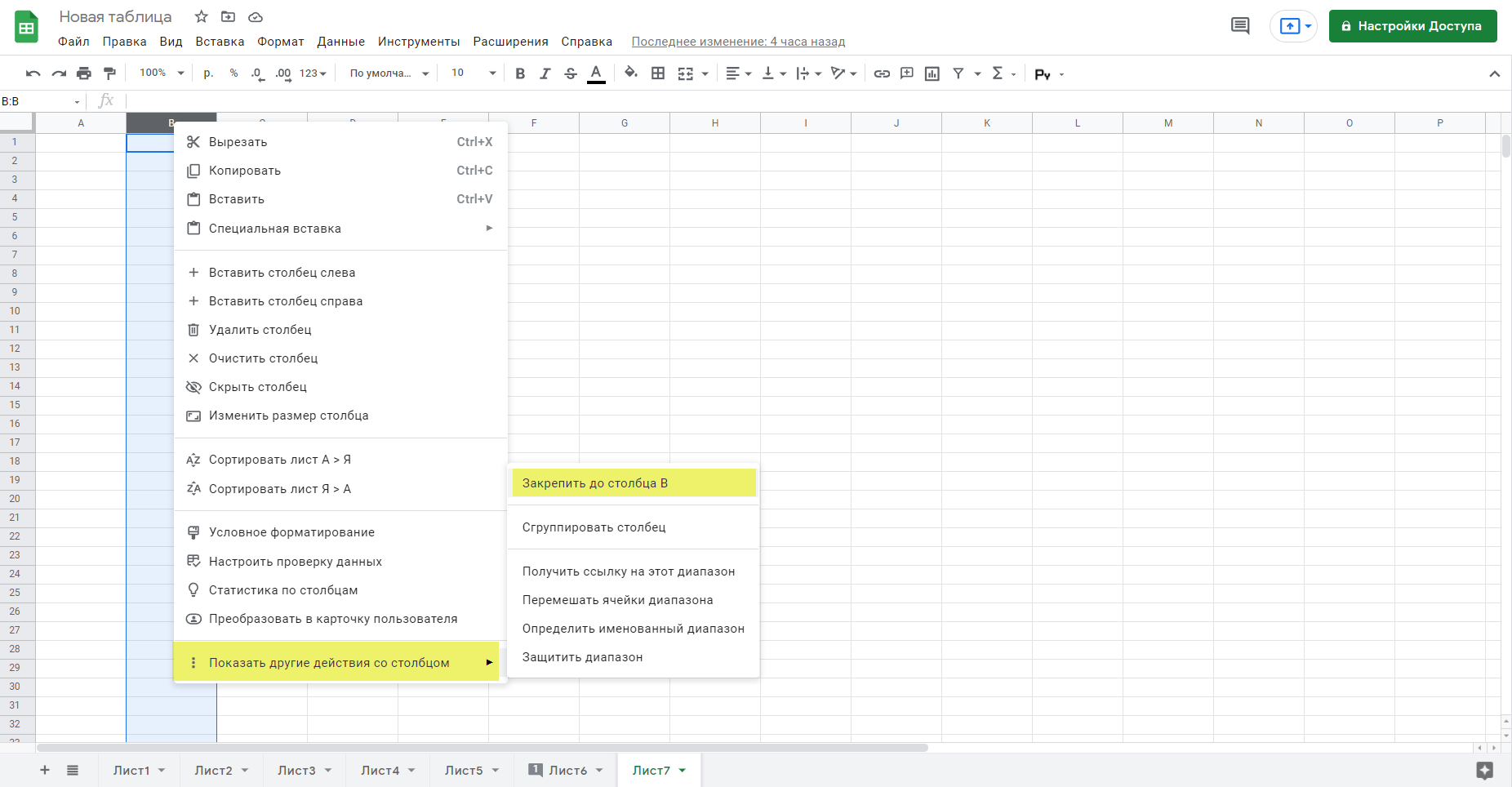This screenshot has height=787, width=1512.
Task: Open horizontal alignment dropdown
Action: click(738, 73)
